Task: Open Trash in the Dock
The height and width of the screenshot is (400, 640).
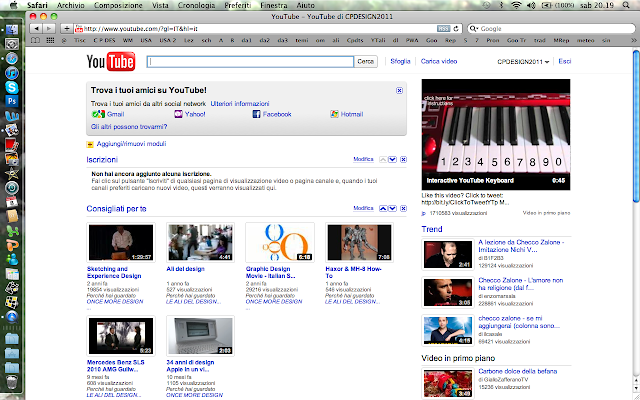Action: coord(12,382)
